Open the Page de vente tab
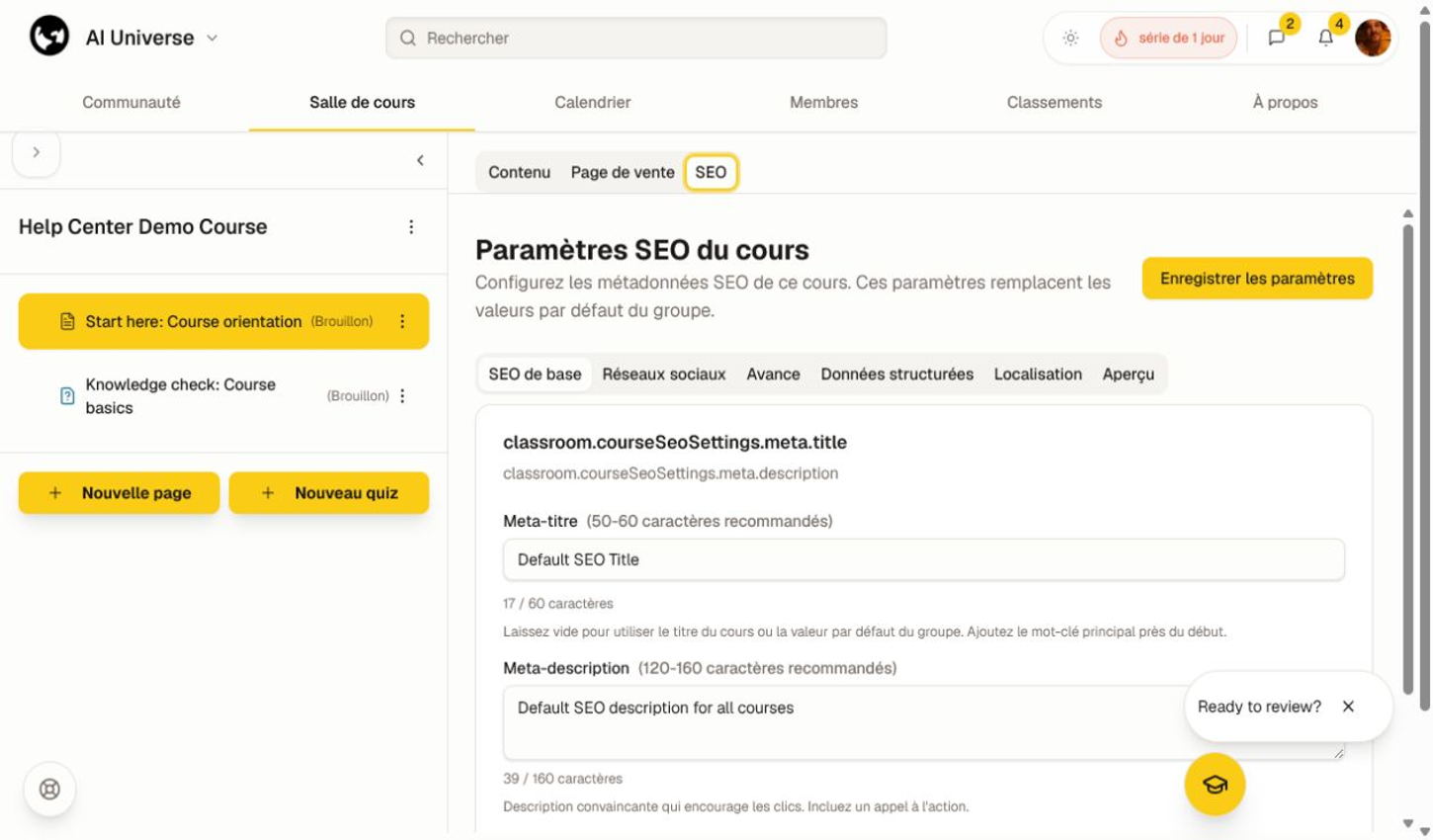This screenshot has width=1433, height=840. click(x=623, y=172)
